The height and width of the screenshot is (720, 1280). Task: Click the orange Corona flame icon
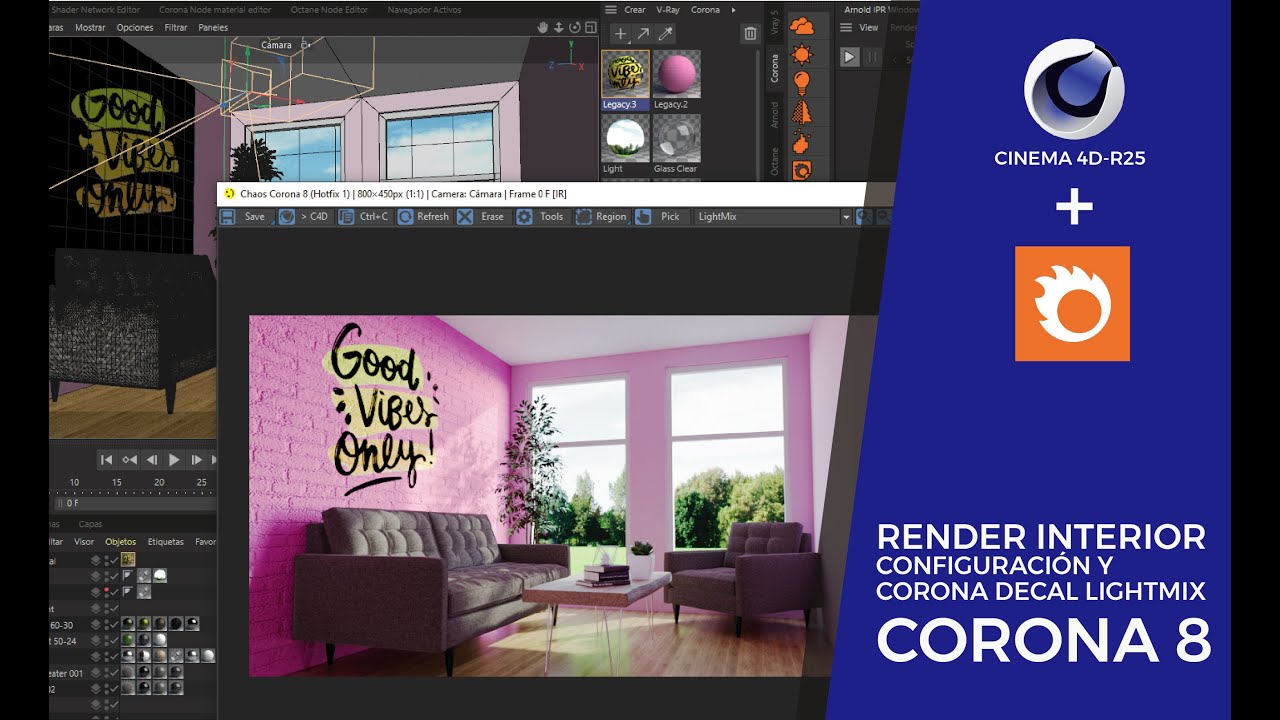(x=802, y=142)
